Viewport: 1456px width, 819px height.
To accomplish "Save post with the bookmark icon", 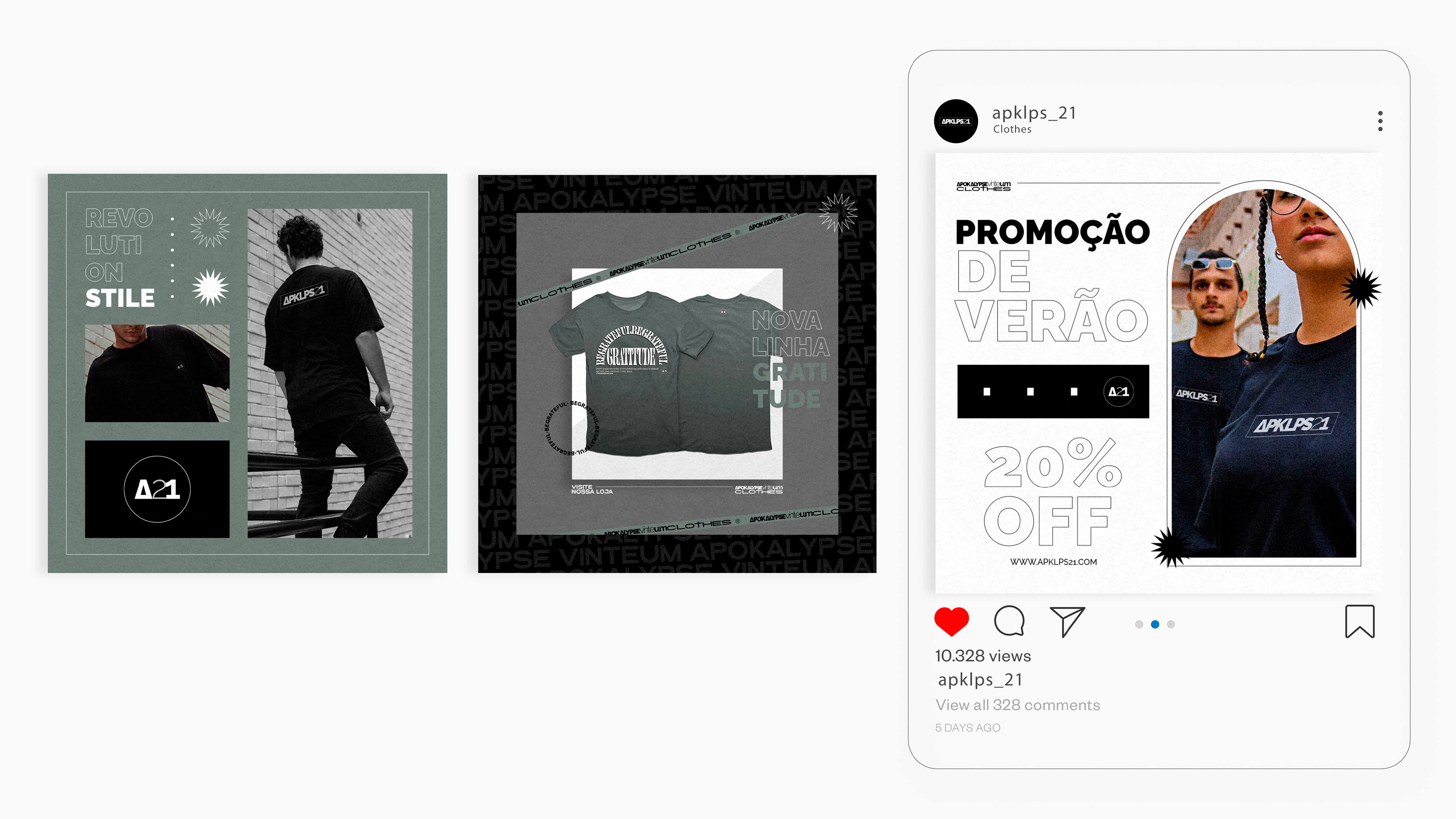I will 1359,621.
